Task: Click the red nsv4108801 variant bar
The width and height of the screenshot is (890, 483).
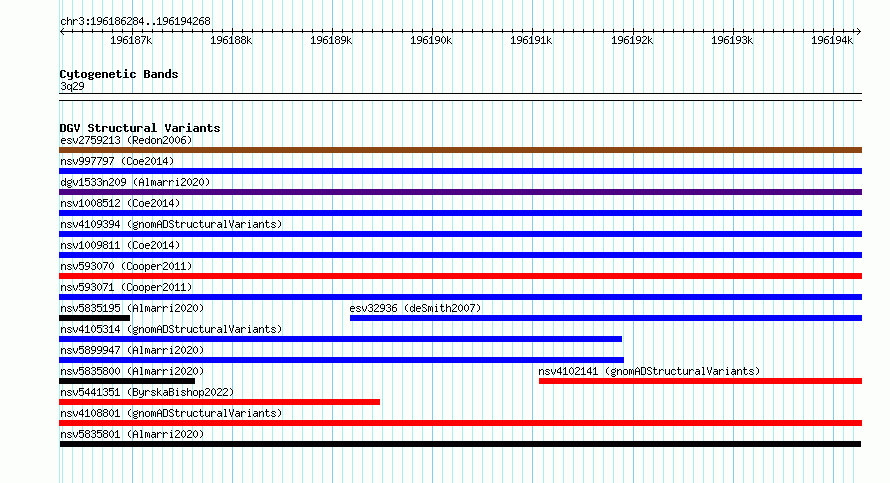Action: click(x=460, y=423)
